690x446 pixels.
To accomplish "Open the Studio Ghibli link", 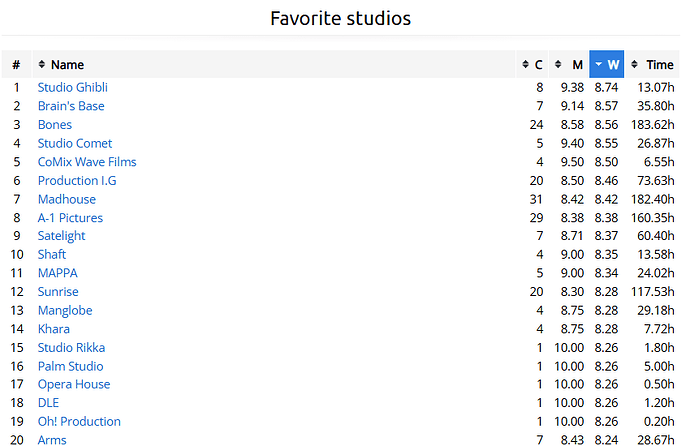I will click(x=73, y=88).
